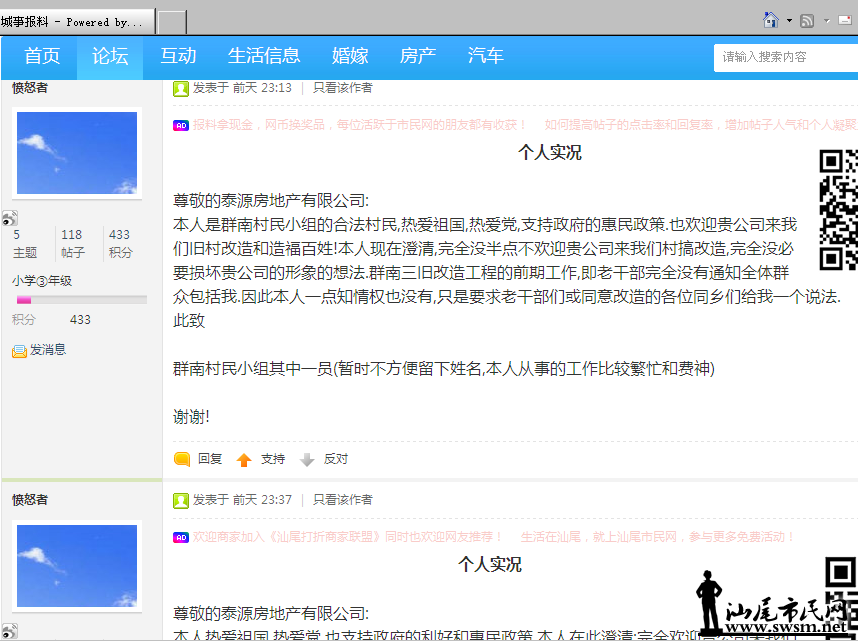
Task: Click the orange 支持 up-arrow icon
Action: 244,460
